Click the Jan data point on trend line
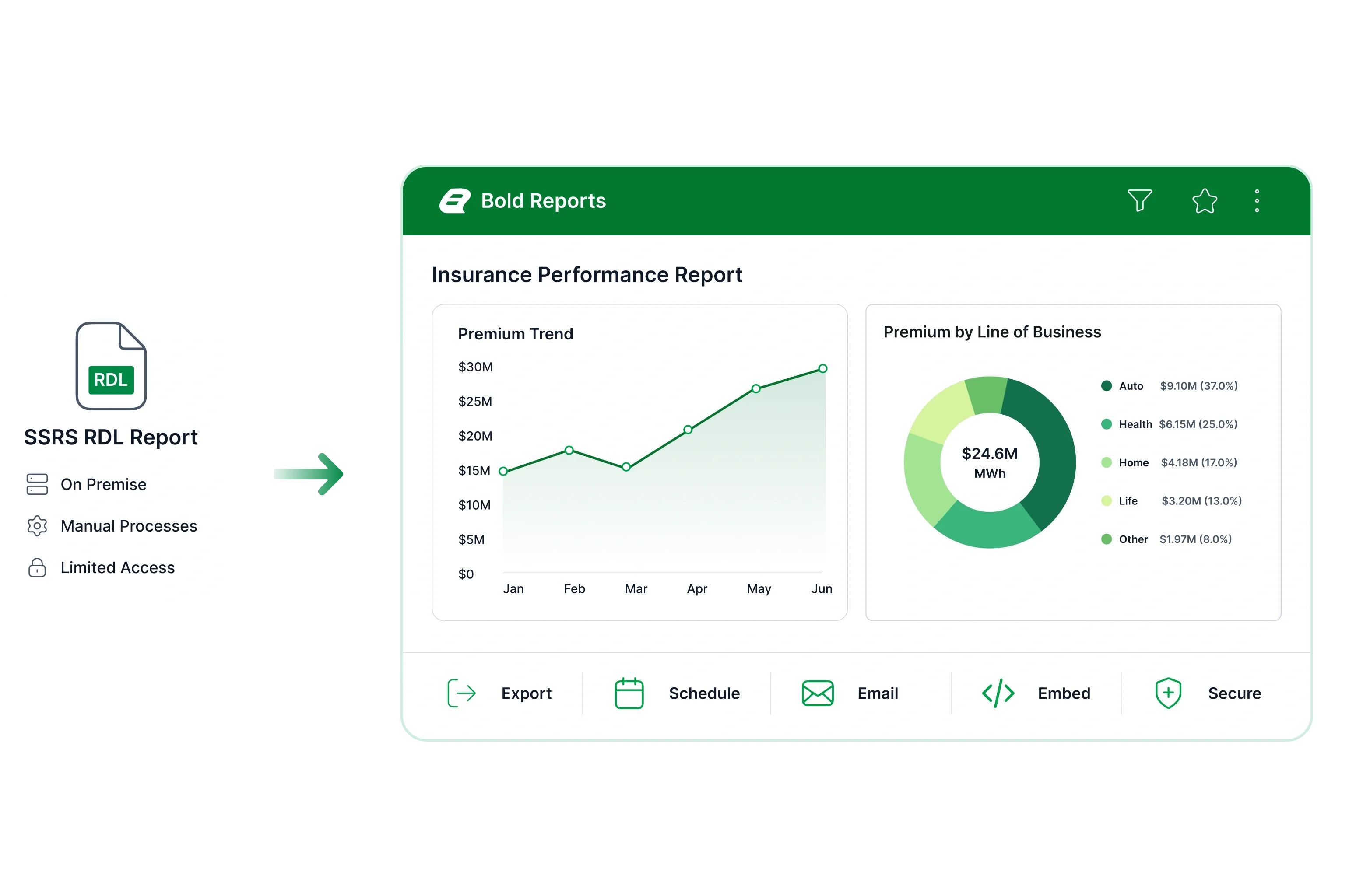The image size is (1356, 896). click(503, 472)
